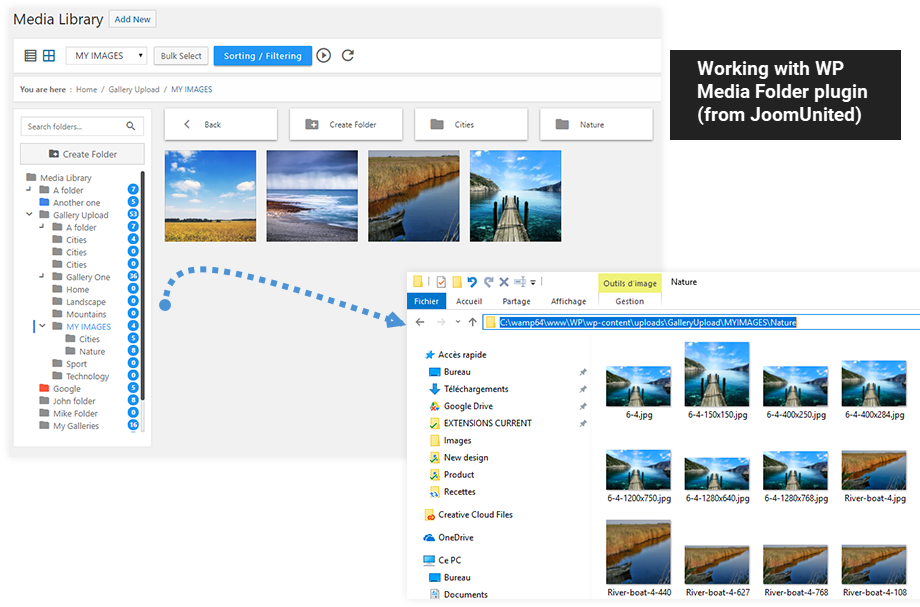The width and height of the screenshot is (920, 607).
Task: Switch Media Library to grid view
Action: click(x=49, y=56)
